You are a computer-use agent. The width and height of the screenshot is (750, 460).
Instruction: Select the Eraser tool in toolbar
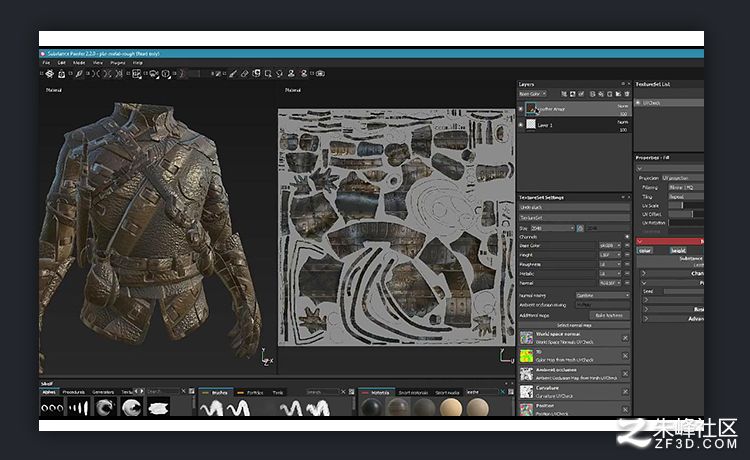point(244,74)
